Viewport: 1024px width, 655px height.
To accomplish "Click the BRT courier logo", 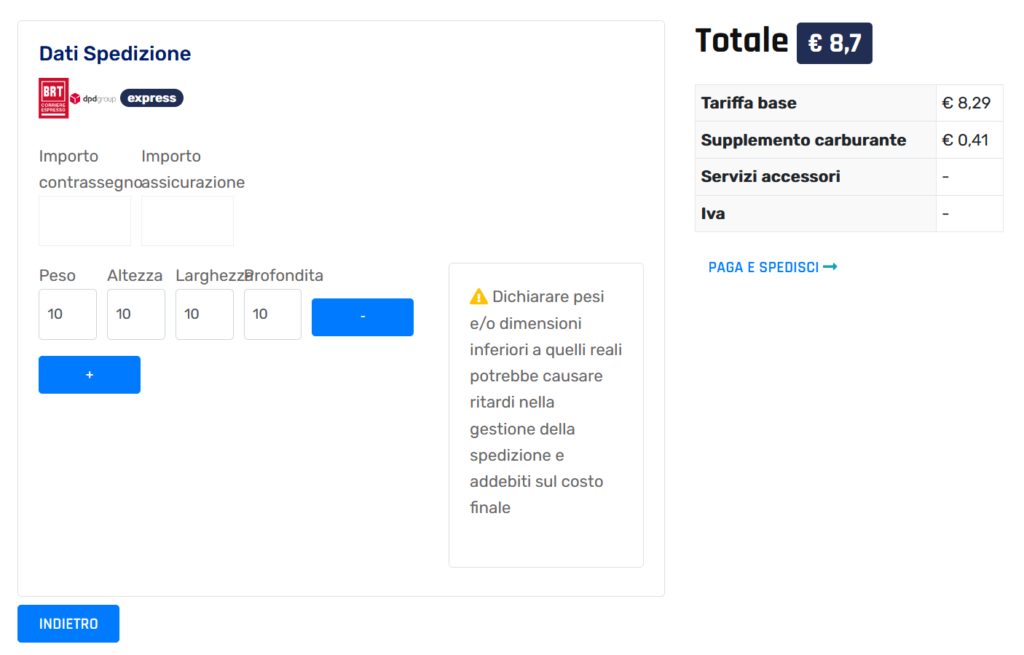I will point(54,98).
